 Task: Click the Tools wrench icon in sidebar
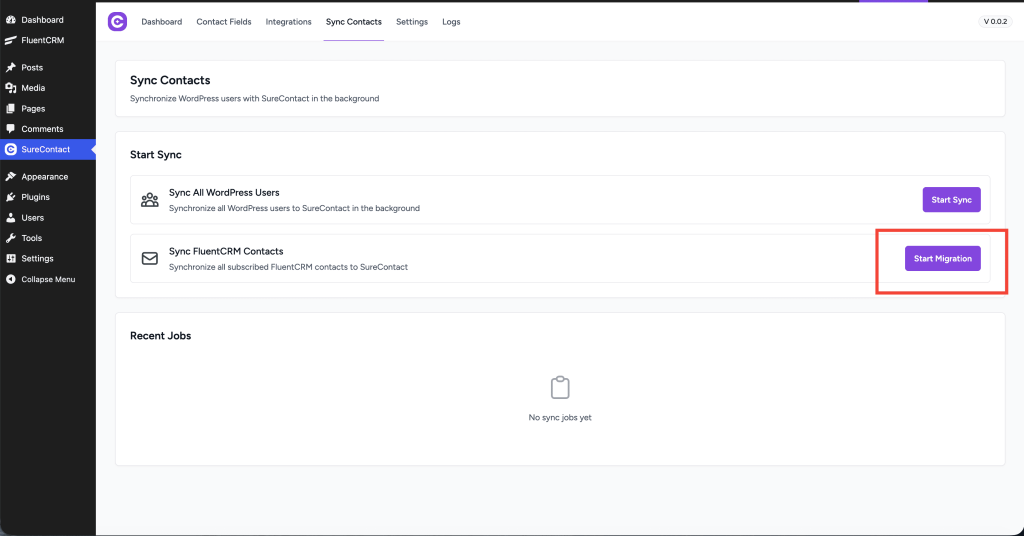(x=11, y=238)
